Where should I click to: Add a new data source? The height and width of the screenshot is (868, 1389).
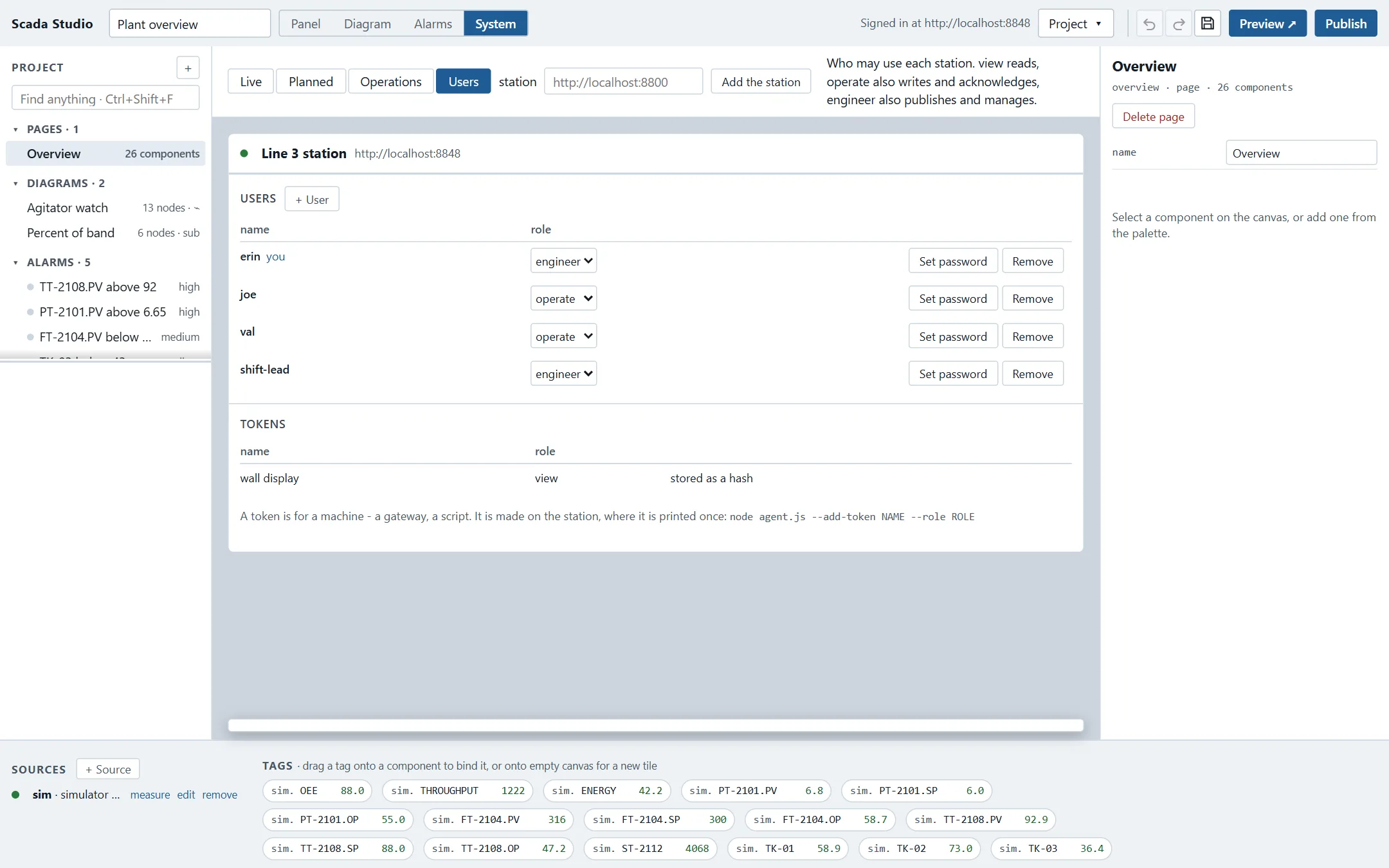(108, 769)
